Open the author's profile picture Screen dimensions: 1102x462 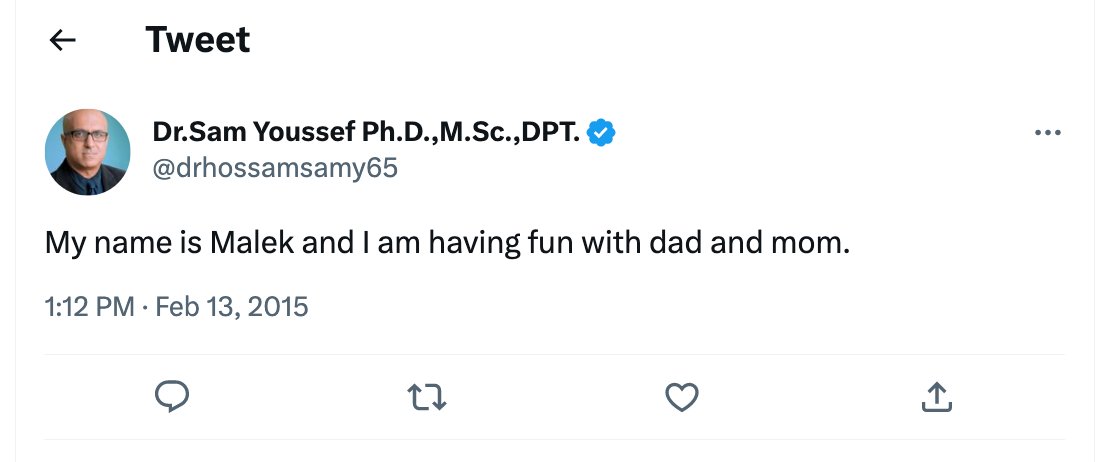click(88, 152)
